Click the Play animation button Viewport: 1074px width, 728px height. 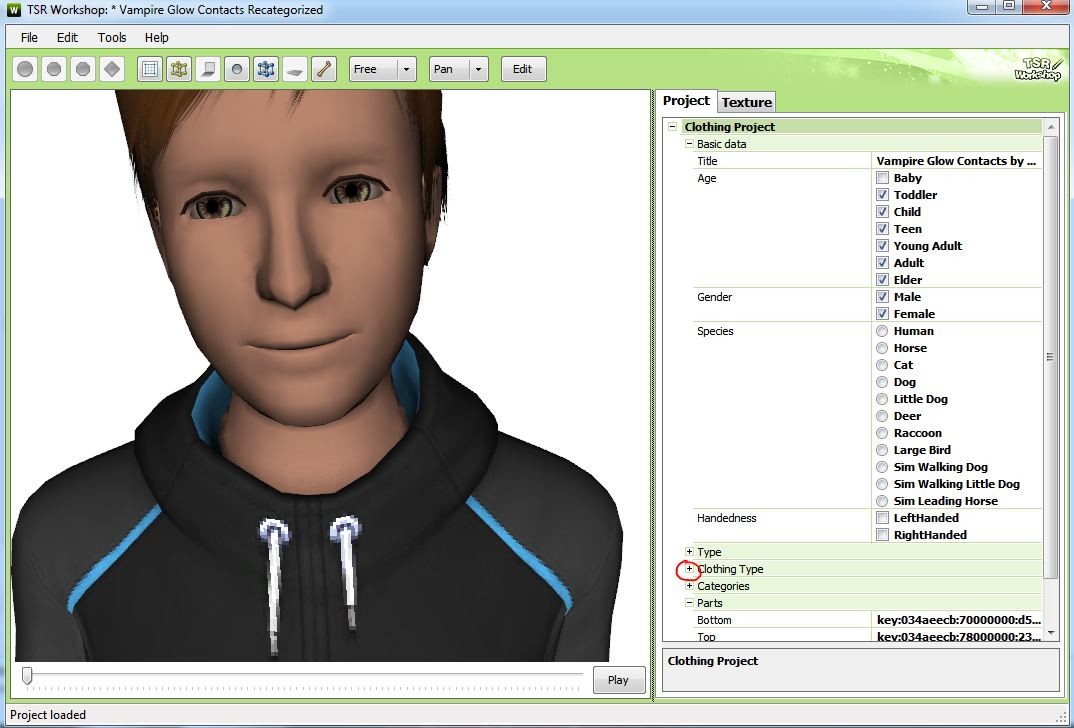(x=618, y=680)
